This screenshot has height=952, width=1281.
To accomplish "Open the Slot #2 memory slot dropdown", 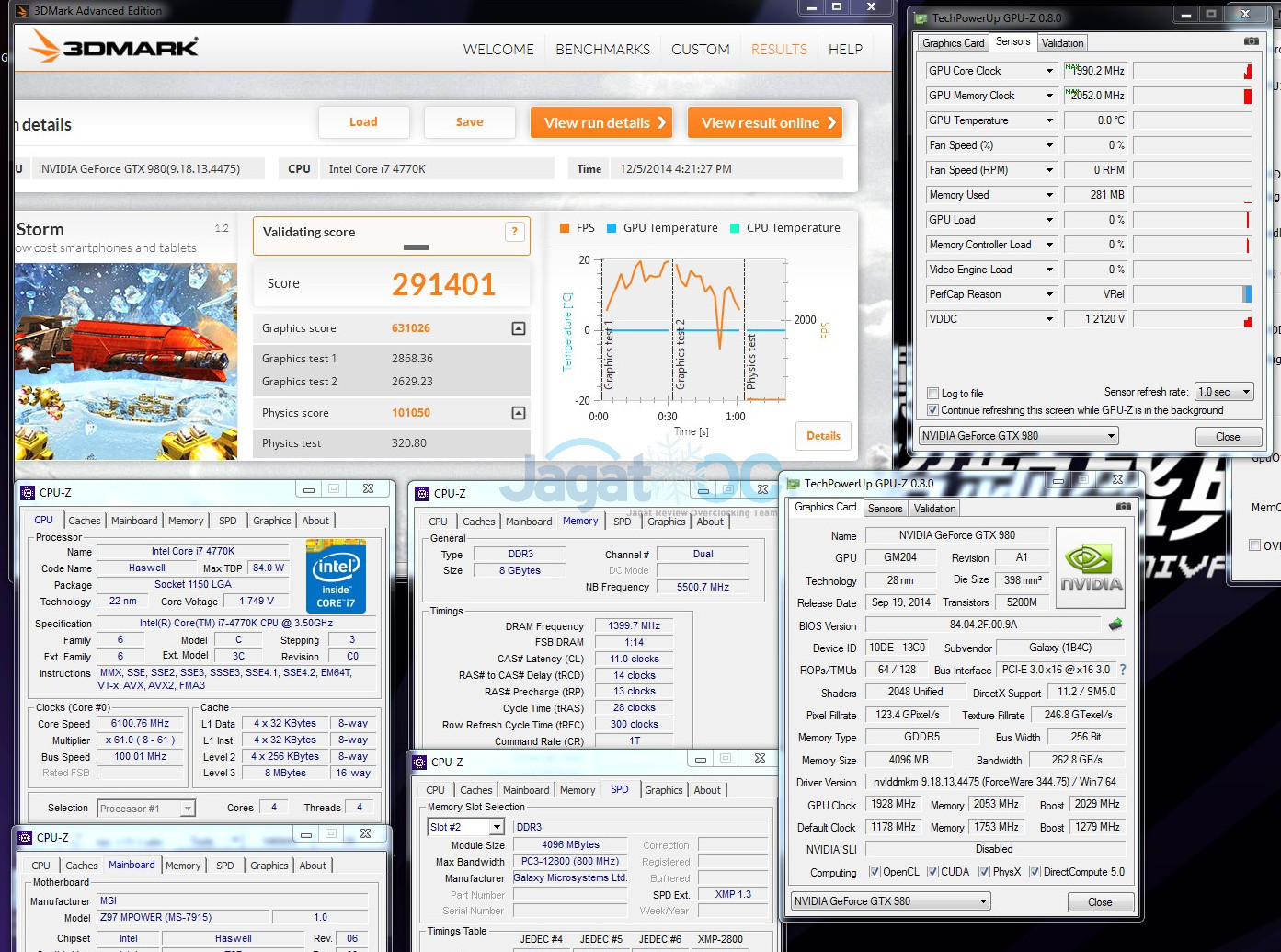I will tap(466, 827).
